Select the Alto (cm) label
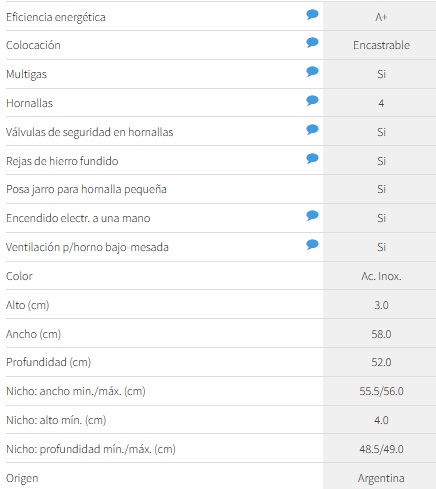 pyautogui.click(x=28, y=305)
